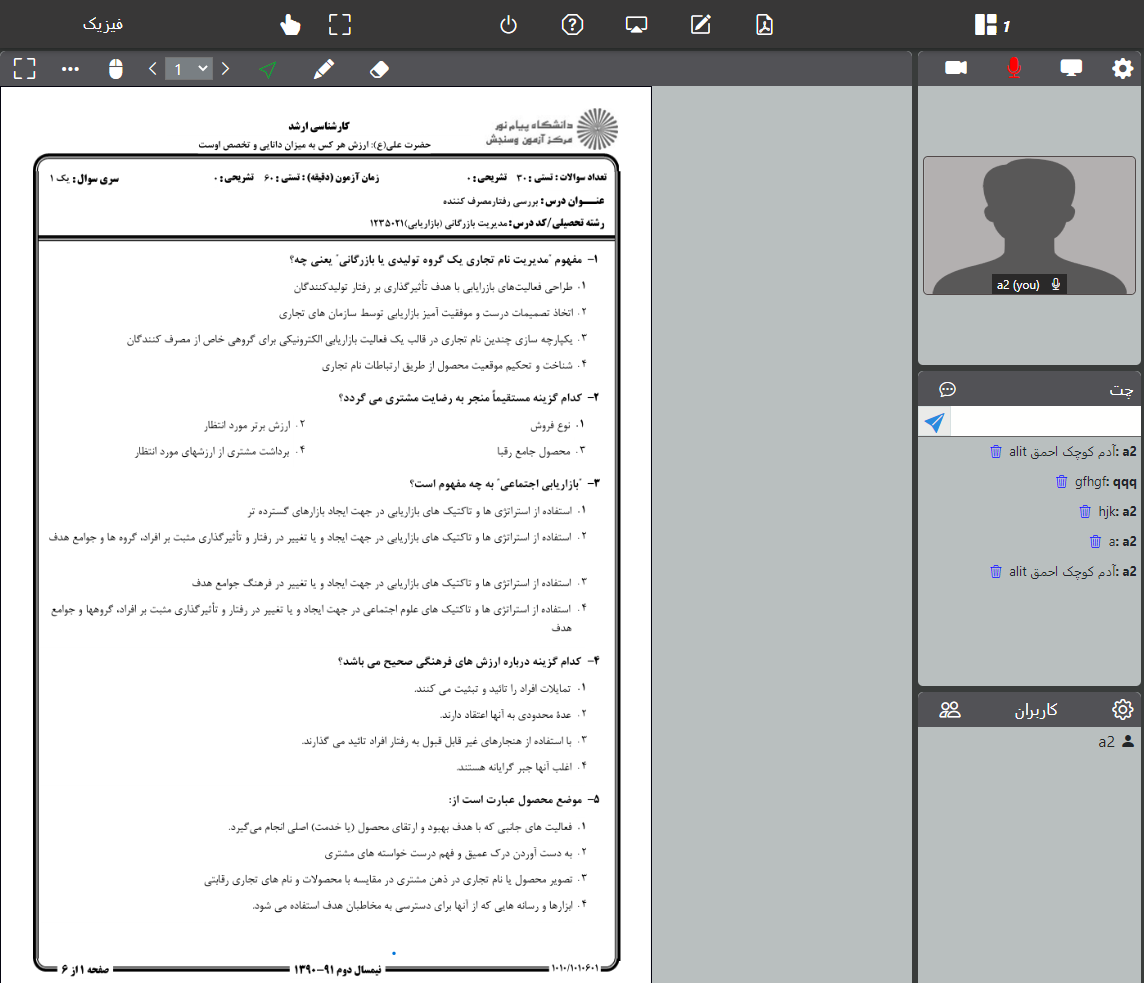
Task: Click the a2 (you) video thumbnail
Action: pyautogui.click(x=1029, y=225)
